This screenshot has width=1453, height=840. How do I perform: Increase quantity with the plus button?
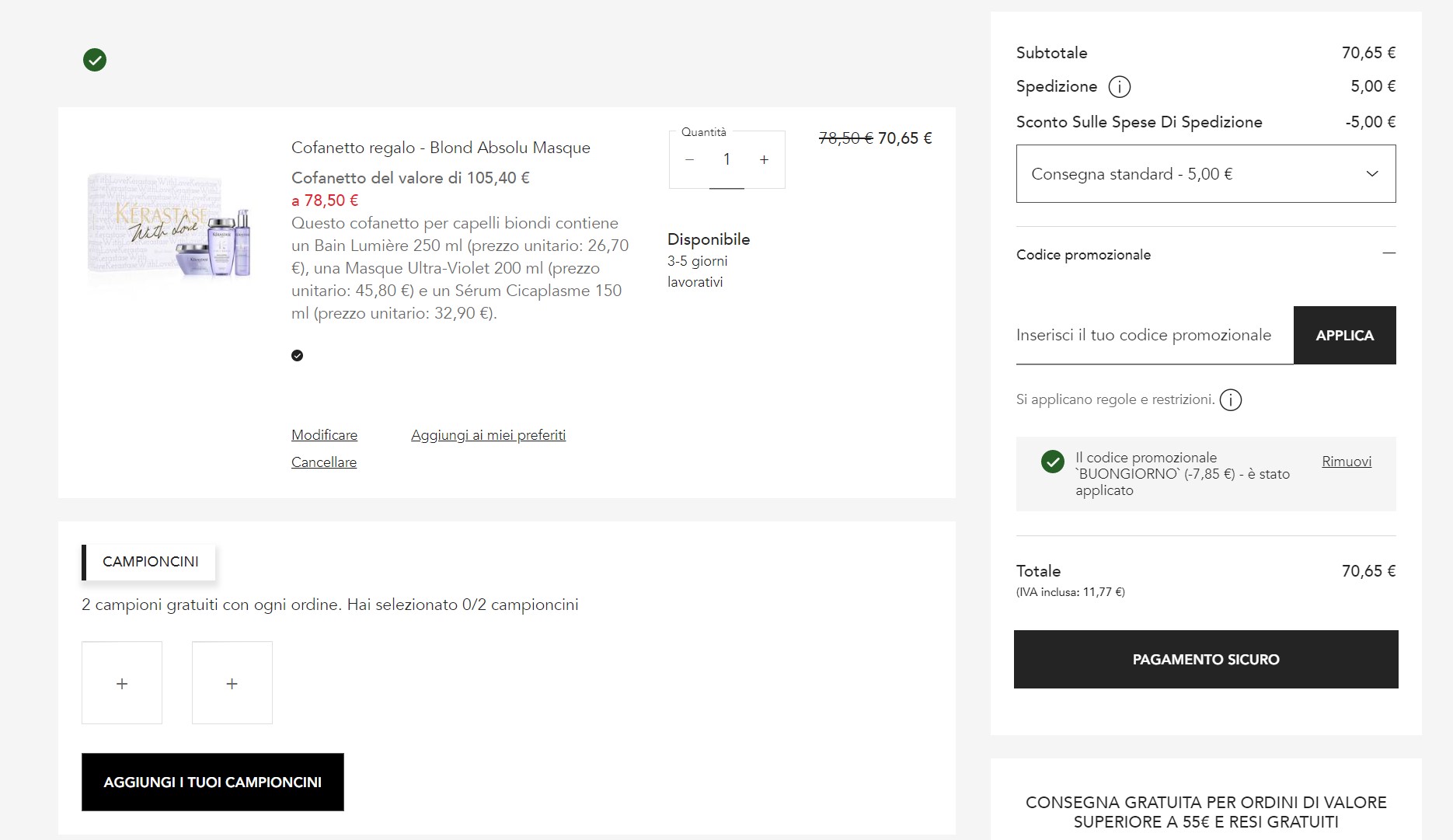(x=764, y=160)
